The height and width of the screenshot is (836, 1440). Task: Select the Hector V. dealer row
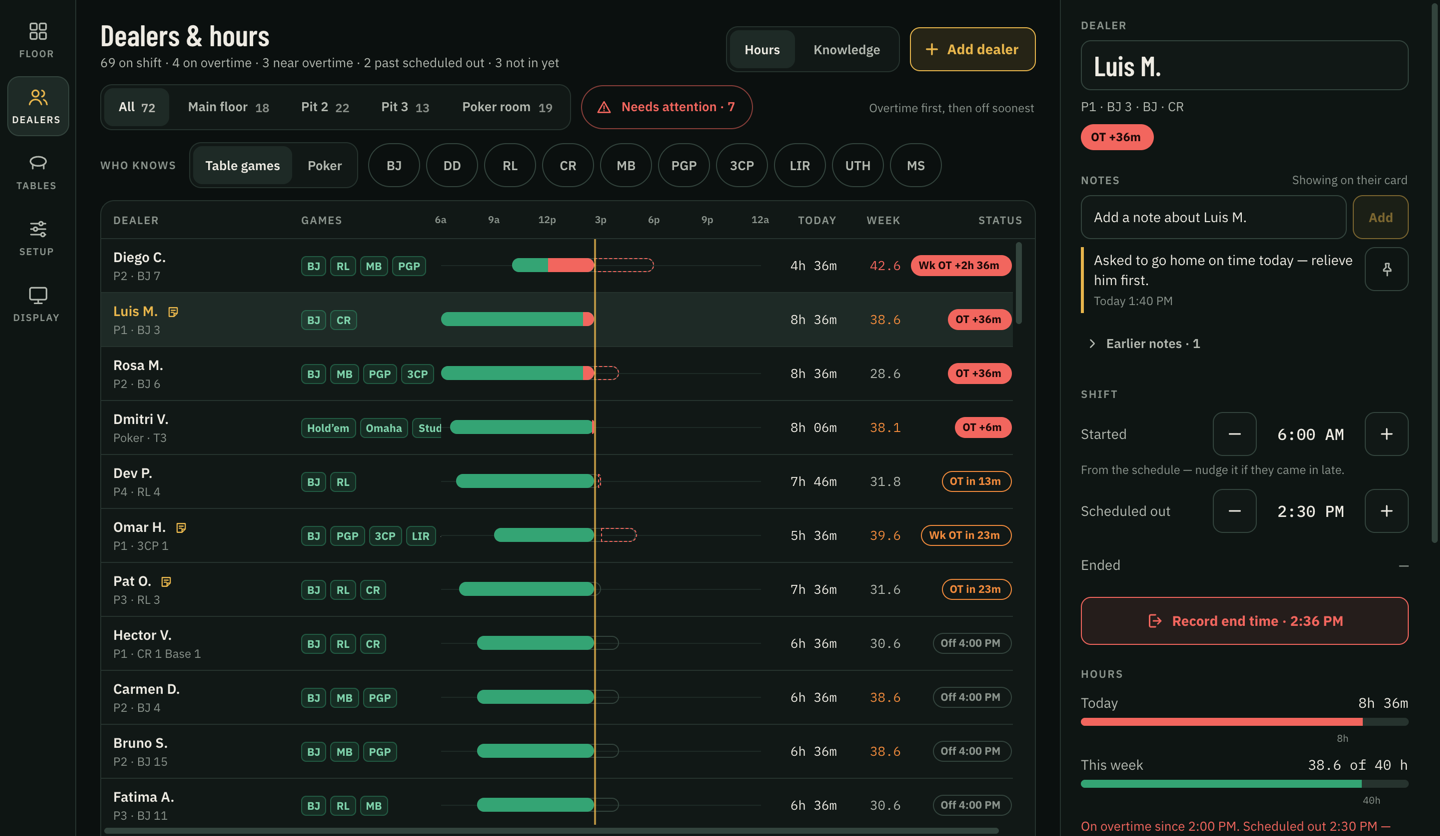coord(557,644)
